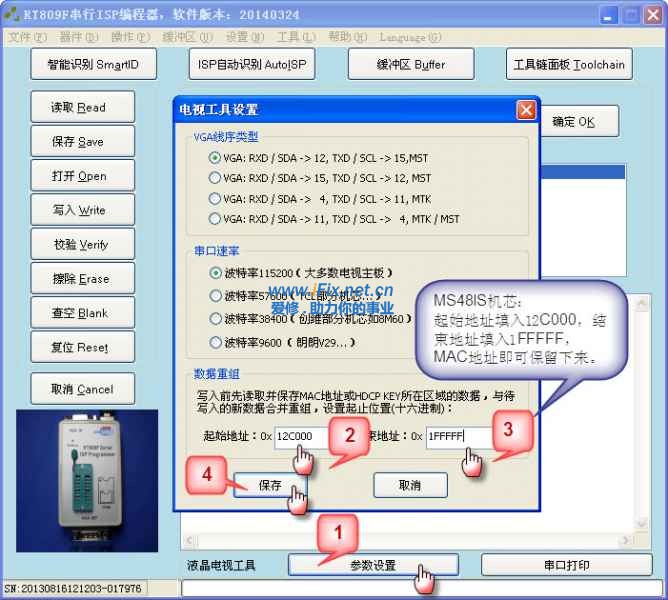Click the 读取 Read button

(78, 108)
